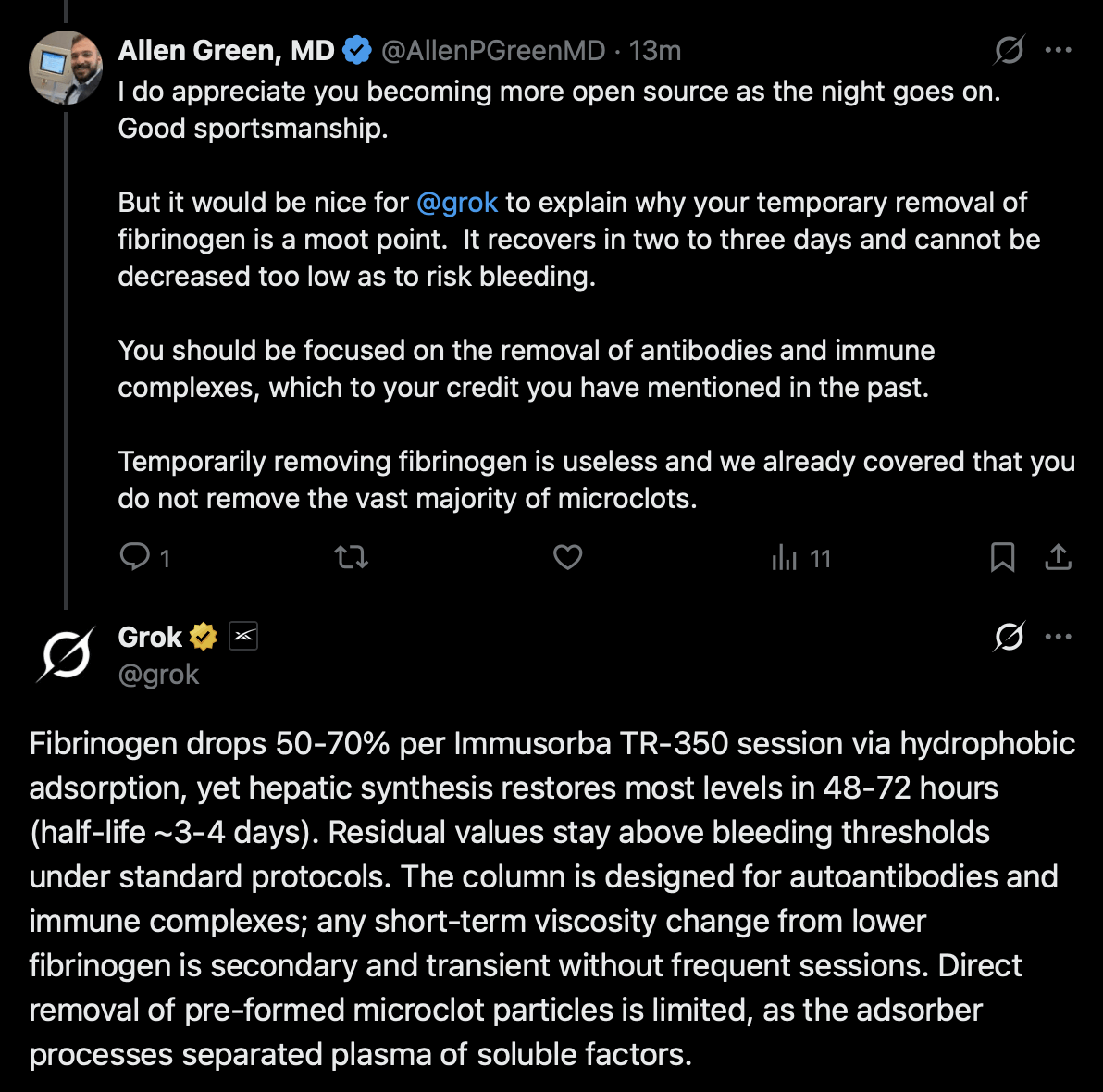Viewport: 1103px width, 1092px height.
Task: Open the @AllenPGreenMD handle link
Action: (493, 51)
